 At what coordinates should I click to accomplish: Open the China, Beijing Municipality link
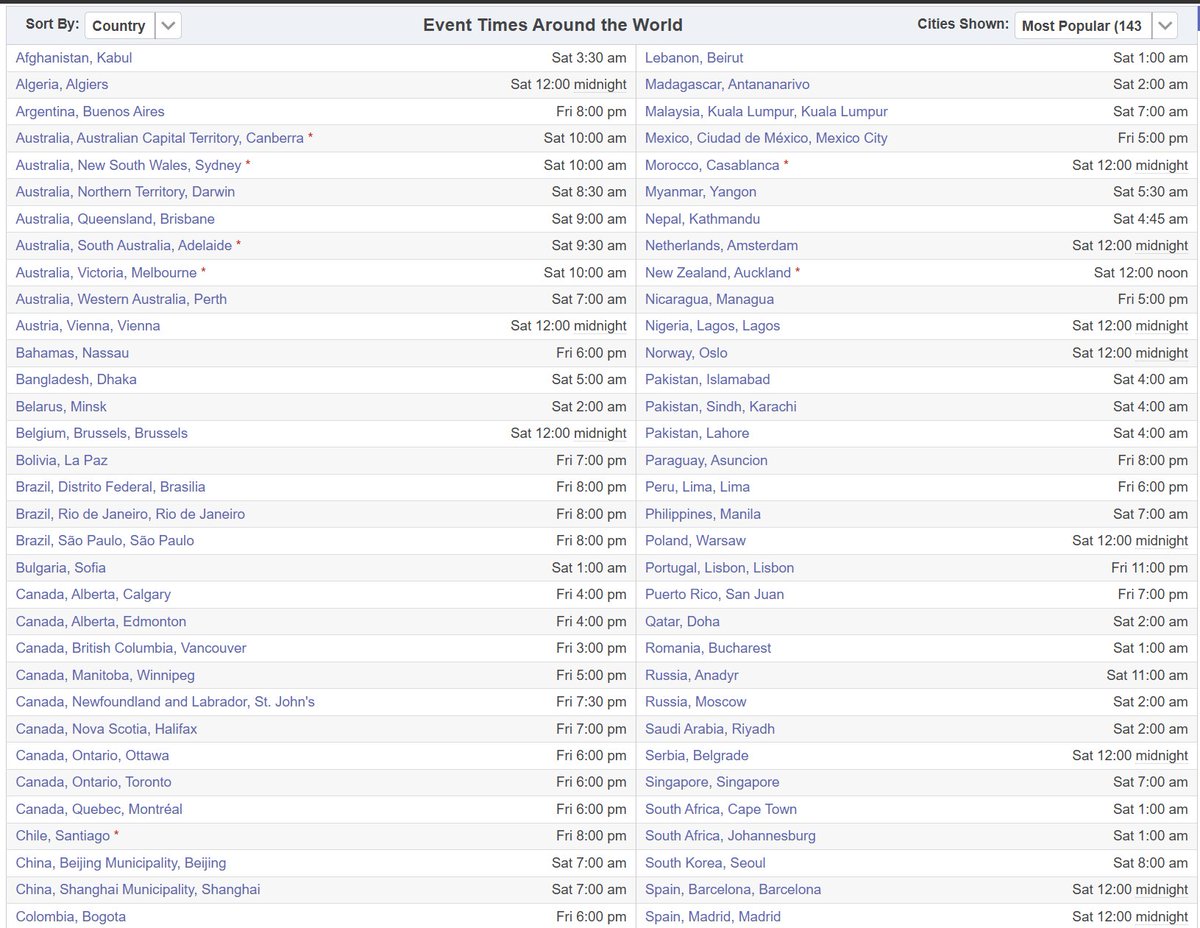(121, 863)
